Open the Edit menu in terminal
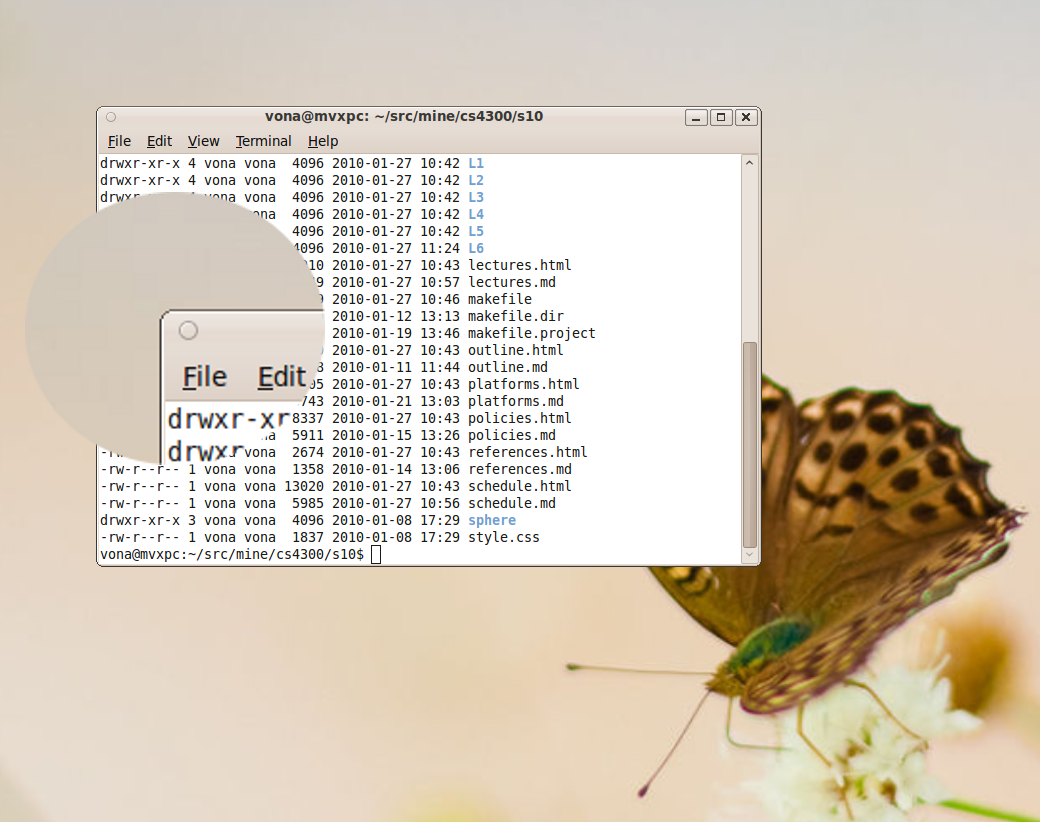This screenshot has width=1040, height=822. (x=159, y=141)
